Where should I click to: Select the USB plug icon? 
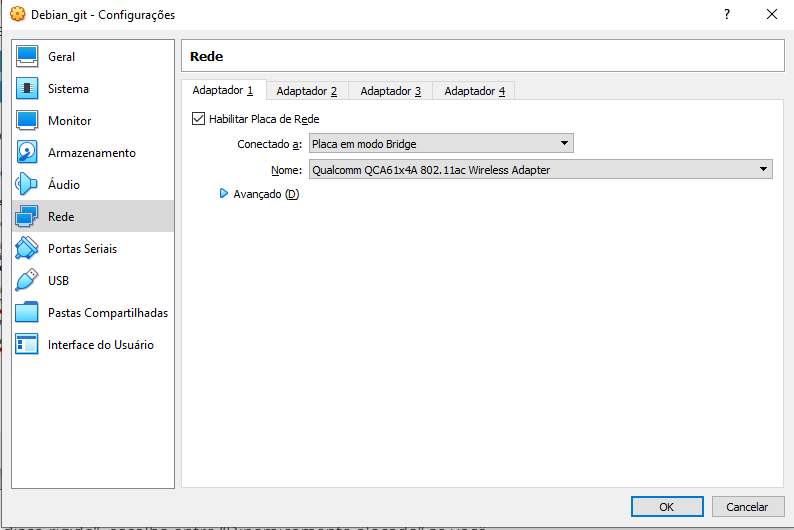27,280
